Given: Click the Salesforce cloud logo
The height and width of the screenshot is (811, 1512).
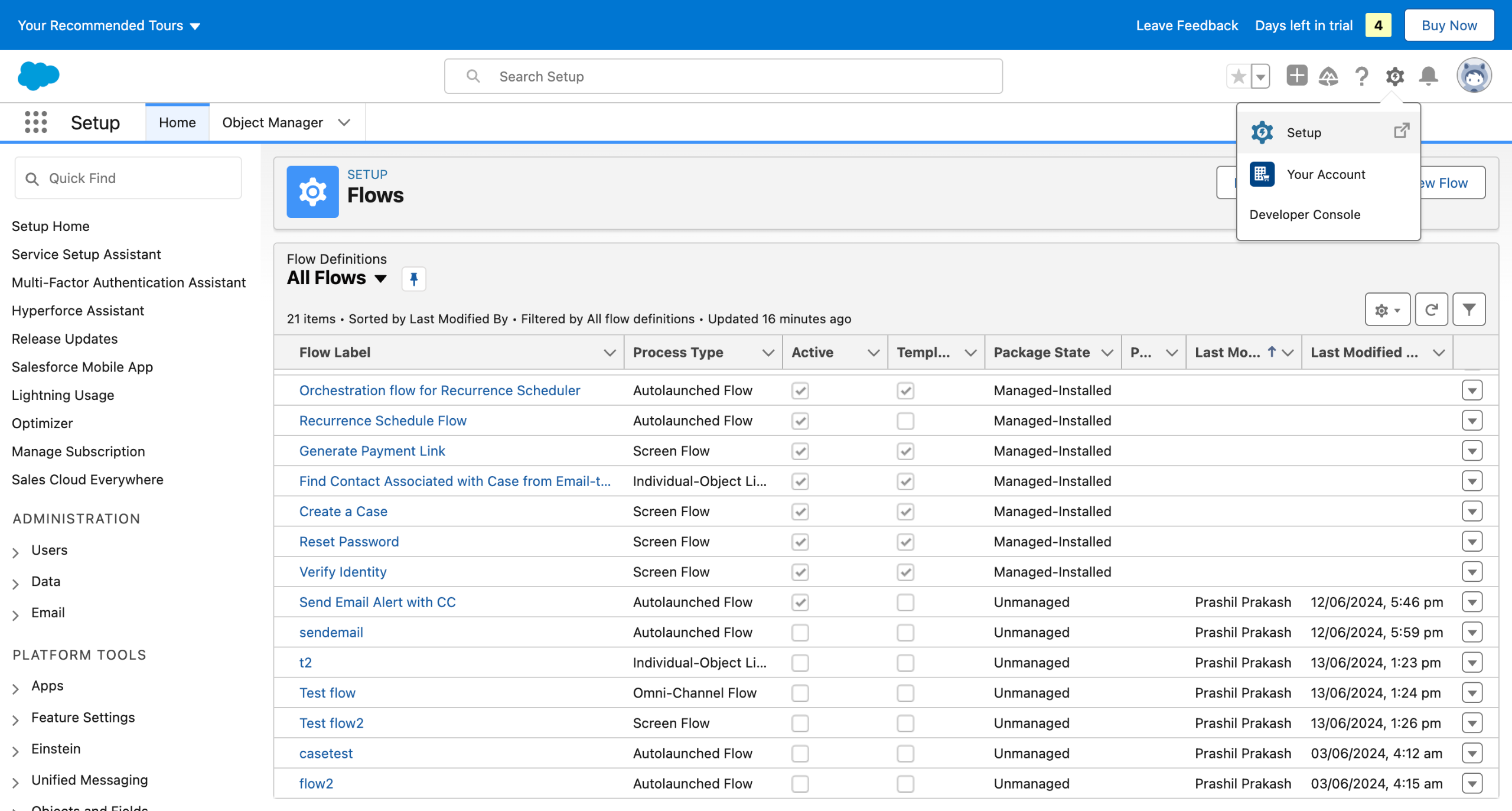Looking at the screenshot, I should [38, 76].
